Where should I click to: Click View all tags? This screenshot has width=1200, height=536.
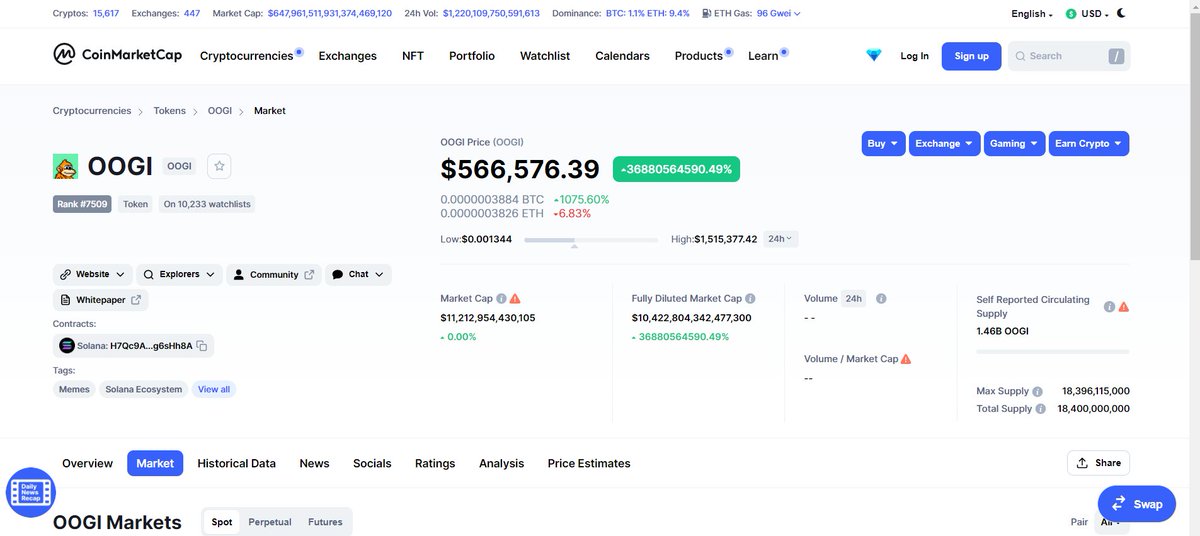coord(214,389)
